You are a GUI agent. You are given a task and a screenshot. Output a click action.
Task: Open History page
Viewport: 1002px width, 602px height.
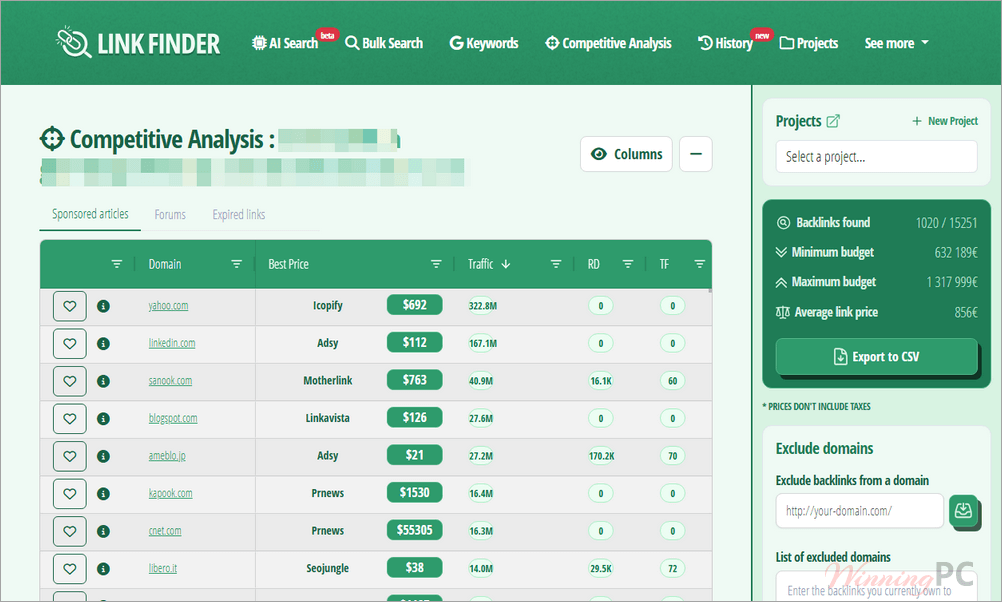(x=725, y=43)
